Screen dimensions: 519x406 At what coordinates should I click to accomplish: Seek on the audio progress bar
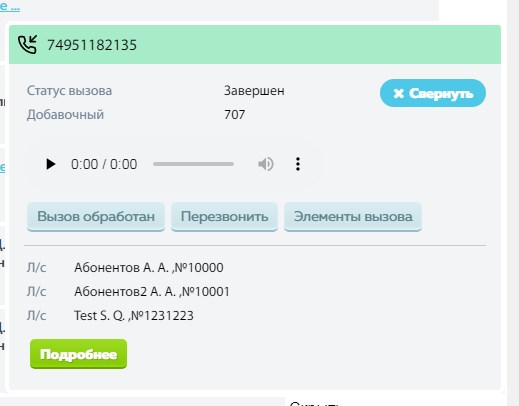[x=193, y=164]
